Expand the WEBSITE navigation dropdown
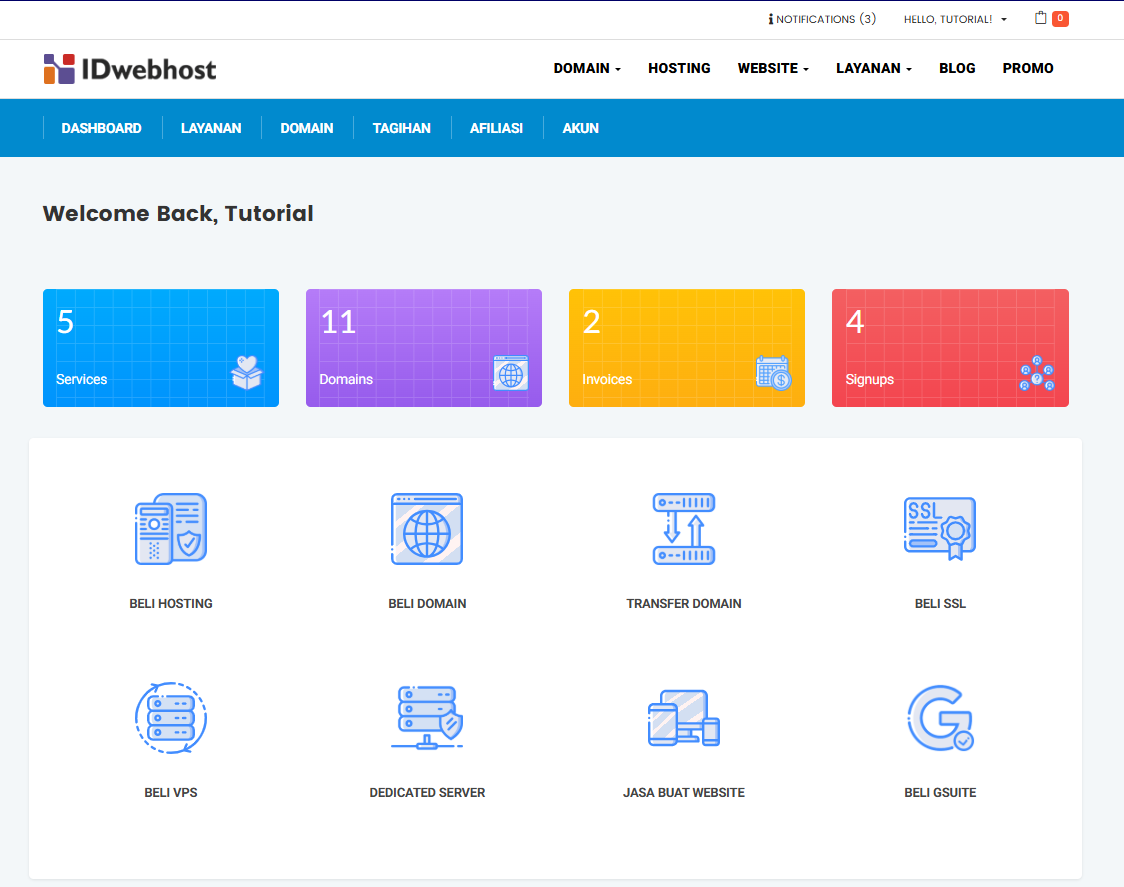 point(773,68)
